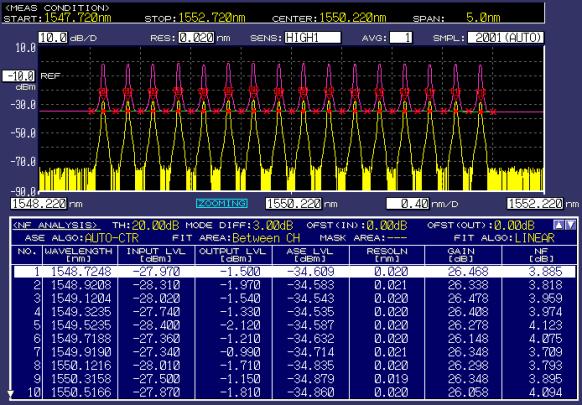Select the AVG value field
Screen dimensions: 582x405
point(400,37)
